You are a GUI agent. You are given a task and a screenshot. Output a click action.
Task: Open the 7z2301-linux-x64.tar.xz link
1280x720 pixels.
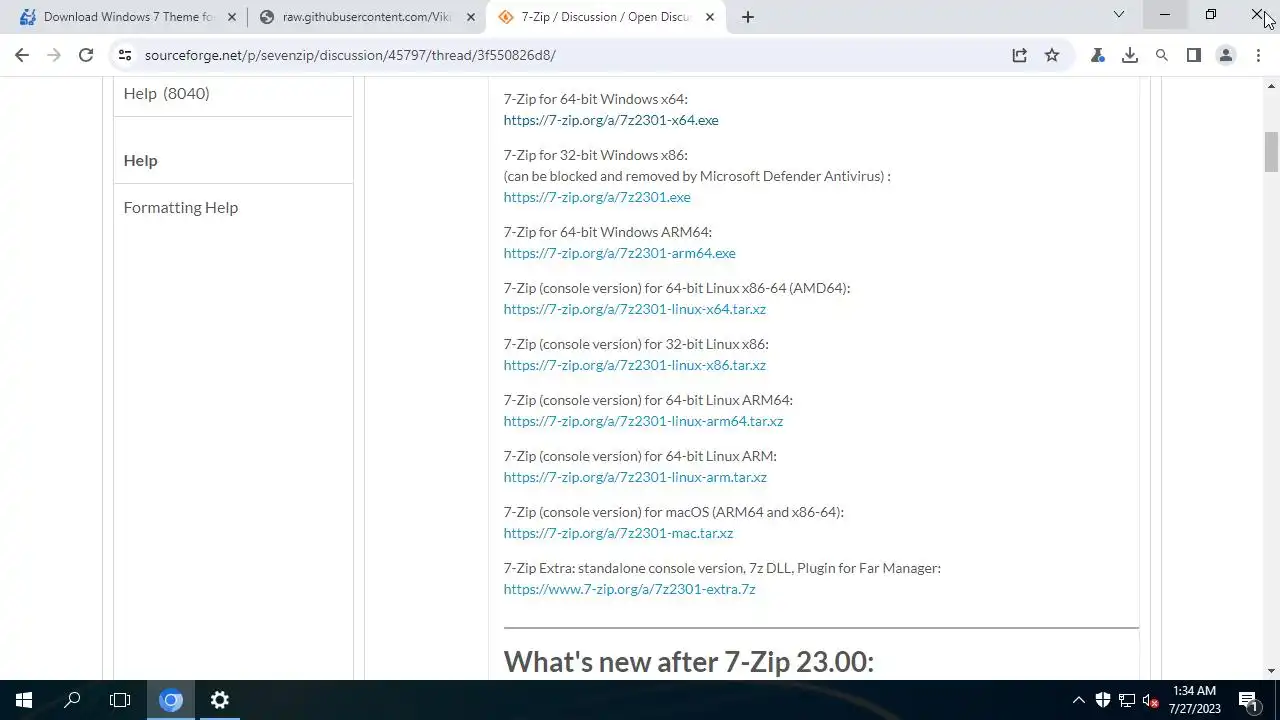tap(634, 309)
